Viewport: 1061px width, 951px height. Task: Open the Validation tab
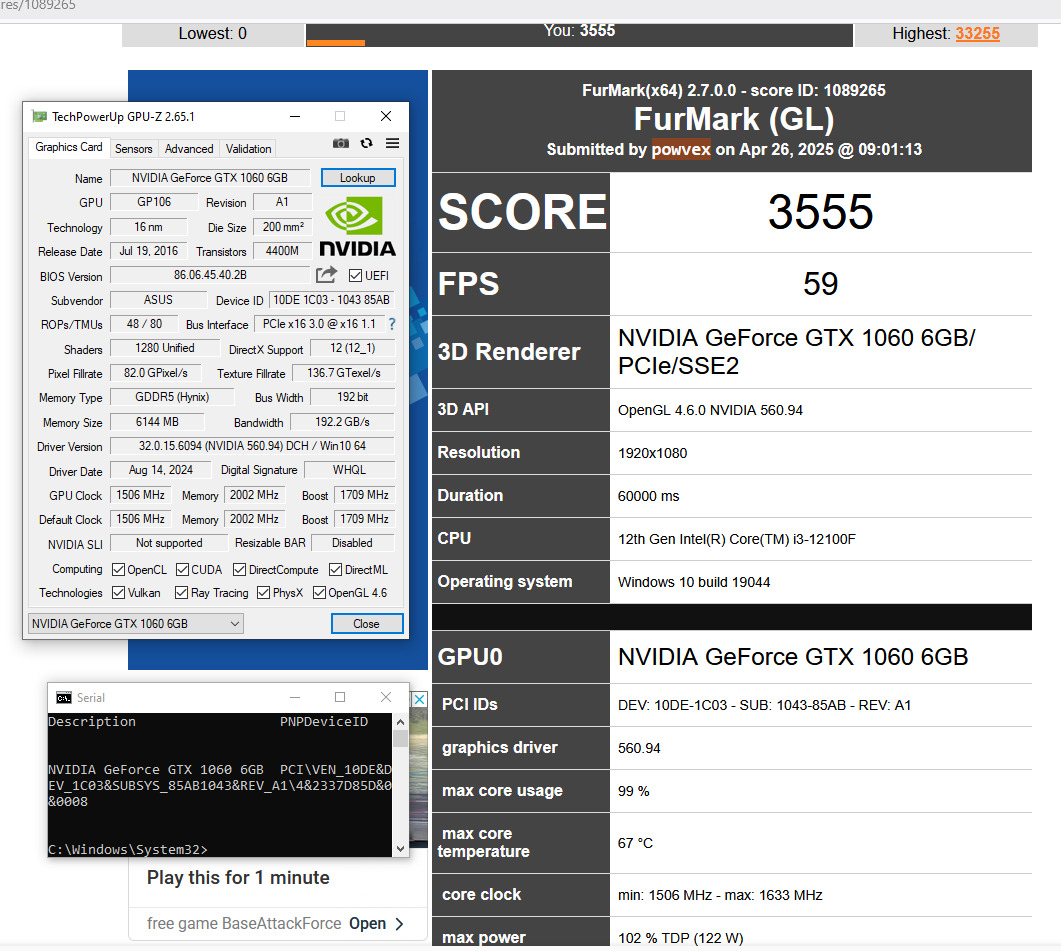pos(248,149)
